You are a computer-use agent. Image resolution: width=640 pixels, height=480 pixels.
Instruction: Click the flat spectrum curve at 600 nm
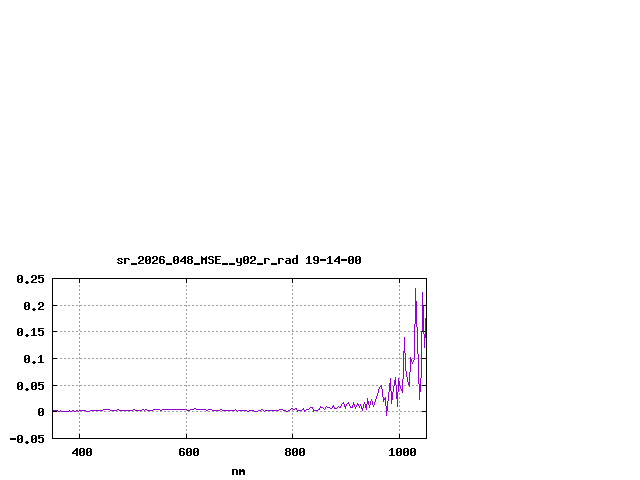tap(186, 409)
